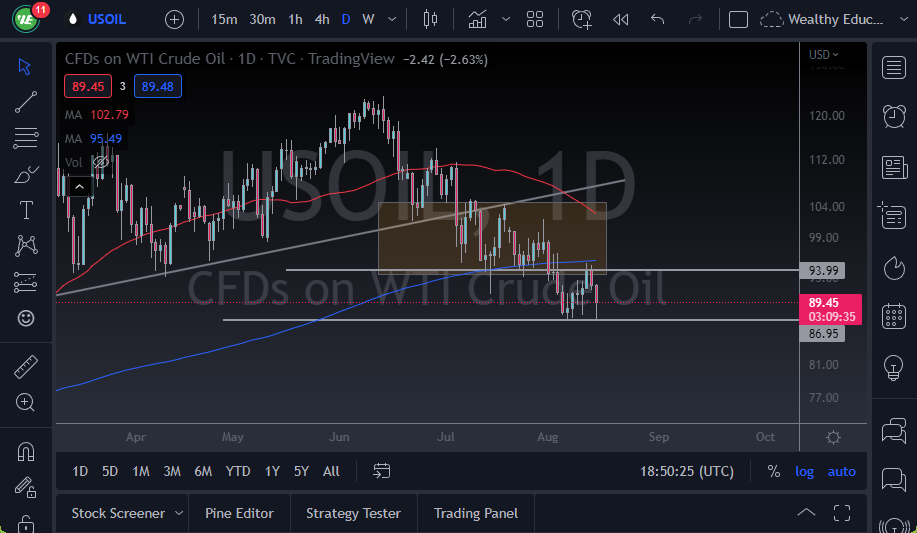Viewport: 917px width, 533px height.
Task: Open the public chats panel
Action: [x=894, y=431]
